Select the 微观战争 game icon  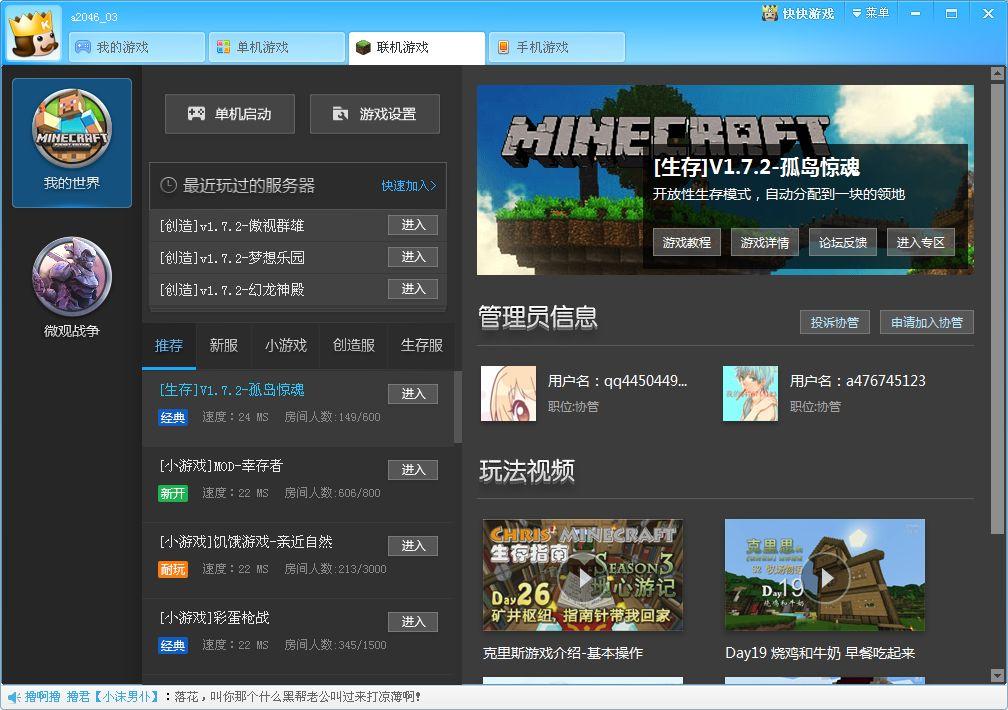(72, 277)
